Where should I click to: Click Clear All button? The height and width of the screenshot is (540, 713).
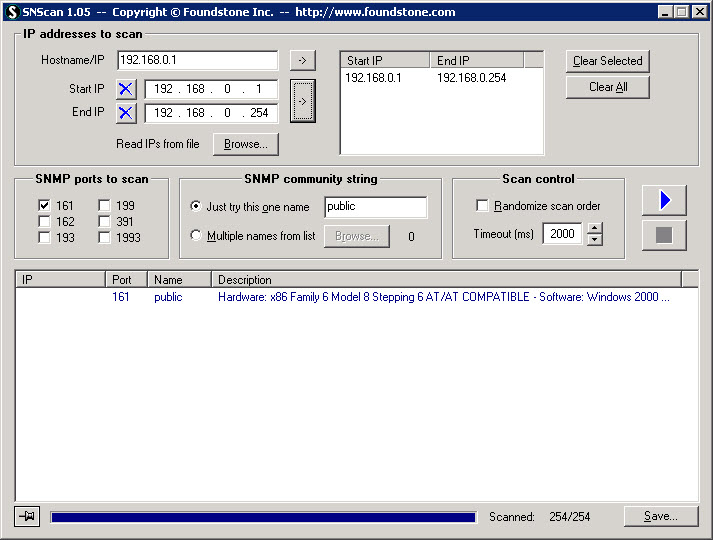click(608, 87)
